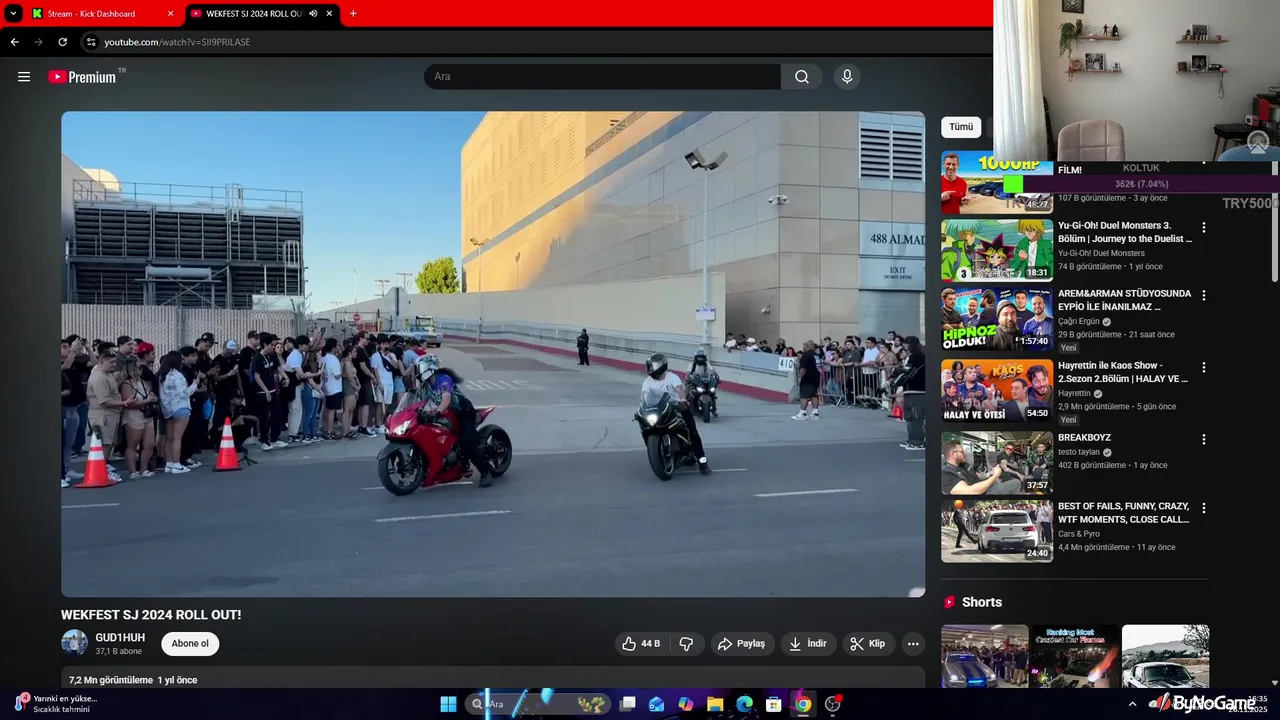1280x720 pixels.
Task: Like the video with 44 B thumbs-up
Action: pyautogui.click(x=641, y=644)
